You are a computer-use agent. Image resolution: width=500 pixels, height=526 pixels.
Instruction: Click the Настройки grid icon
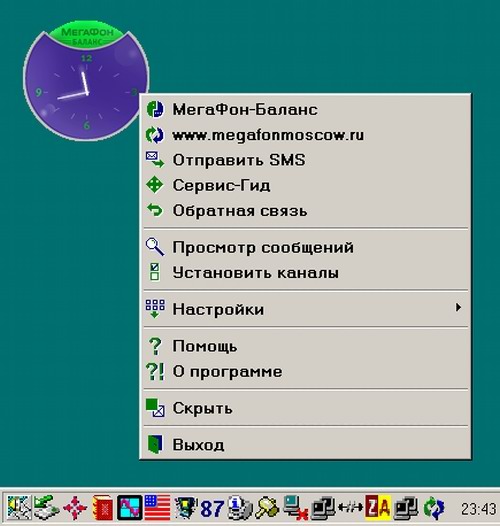(155, 309)
